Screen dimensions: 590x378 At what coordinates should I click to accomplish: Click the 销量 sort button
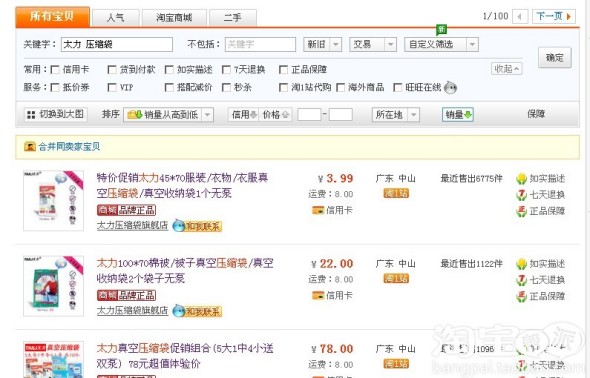point(458,115)
